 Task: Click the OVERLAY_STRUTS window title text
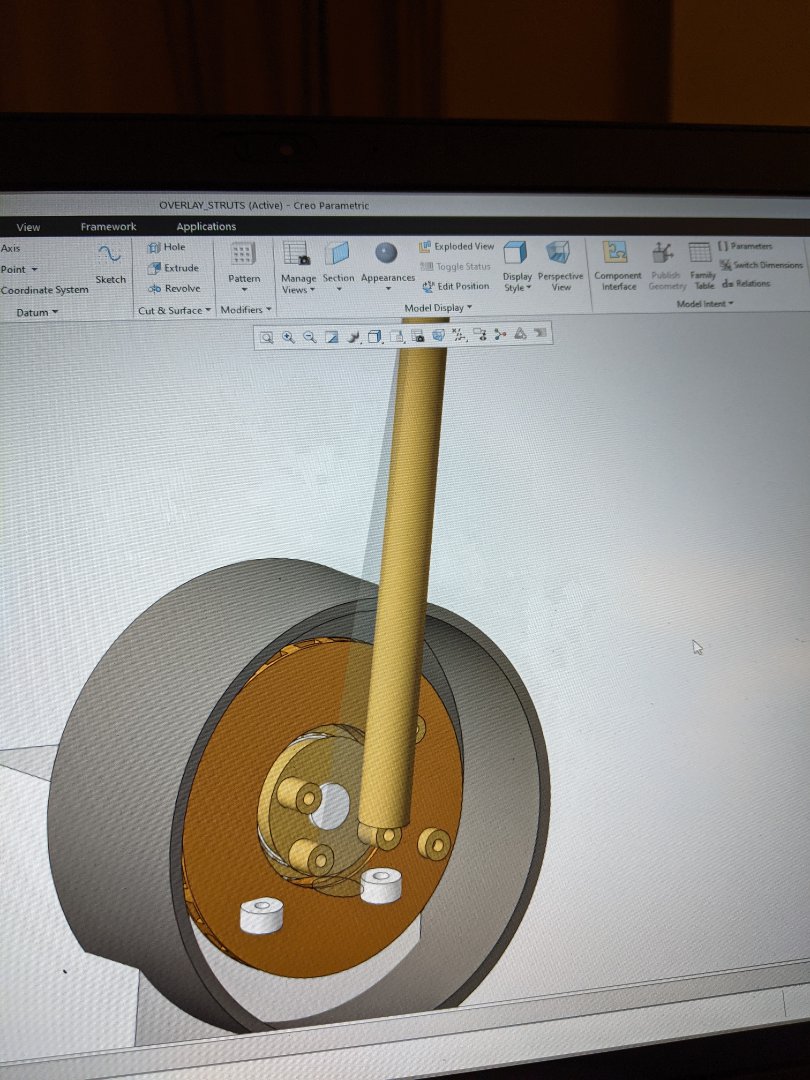(264, 205)
